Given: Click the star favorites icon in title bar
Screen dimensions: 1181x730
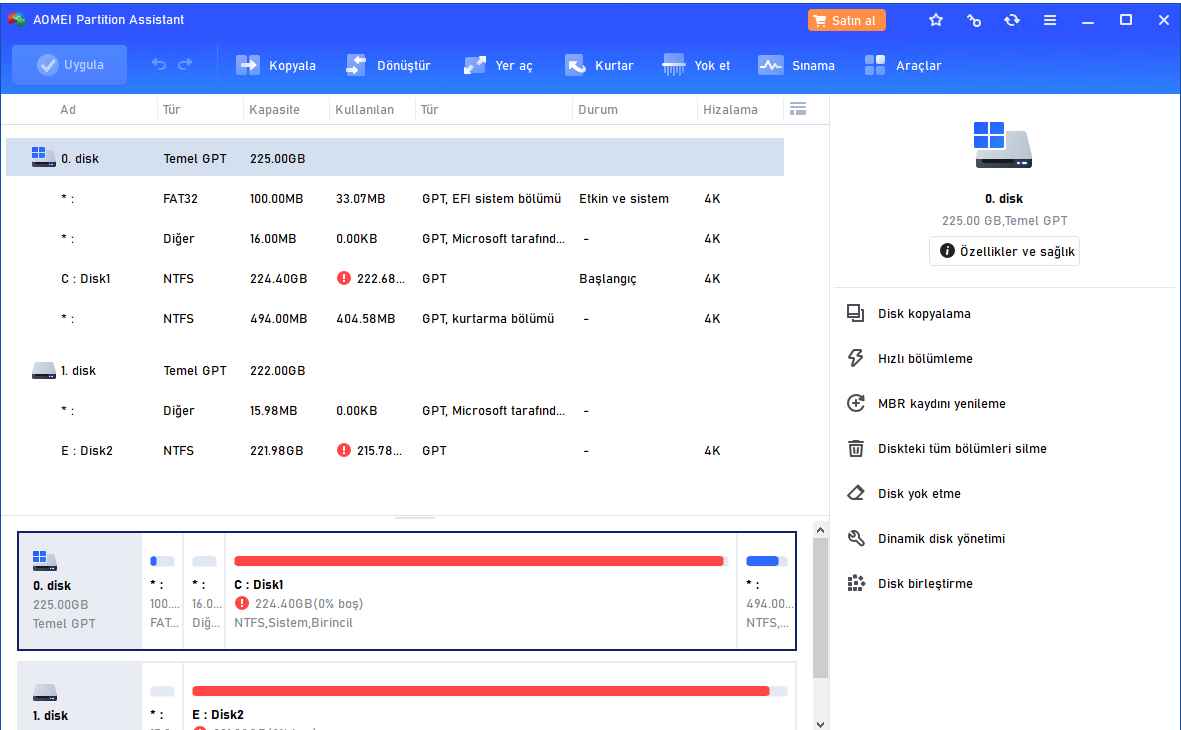Looking at the screenshot, I should (x=936, y=20).
